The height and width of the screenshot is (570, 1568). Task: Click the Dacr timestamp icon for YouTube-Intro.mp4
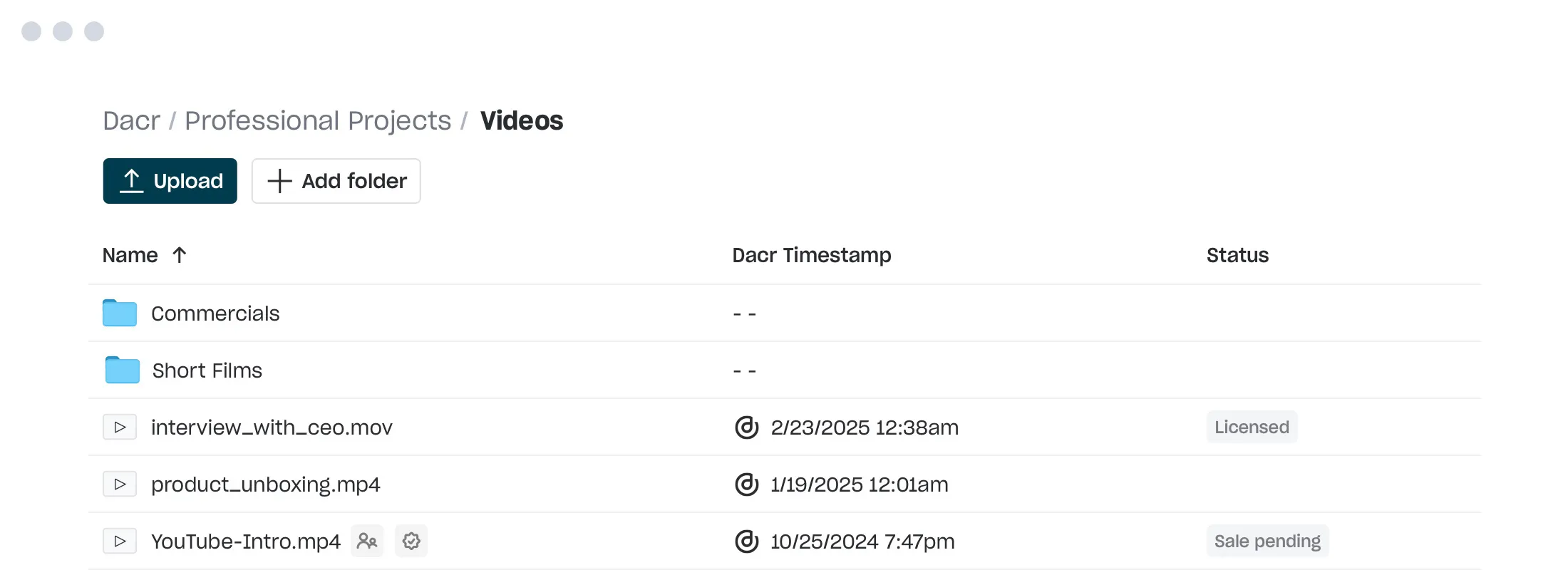point(746,541)
